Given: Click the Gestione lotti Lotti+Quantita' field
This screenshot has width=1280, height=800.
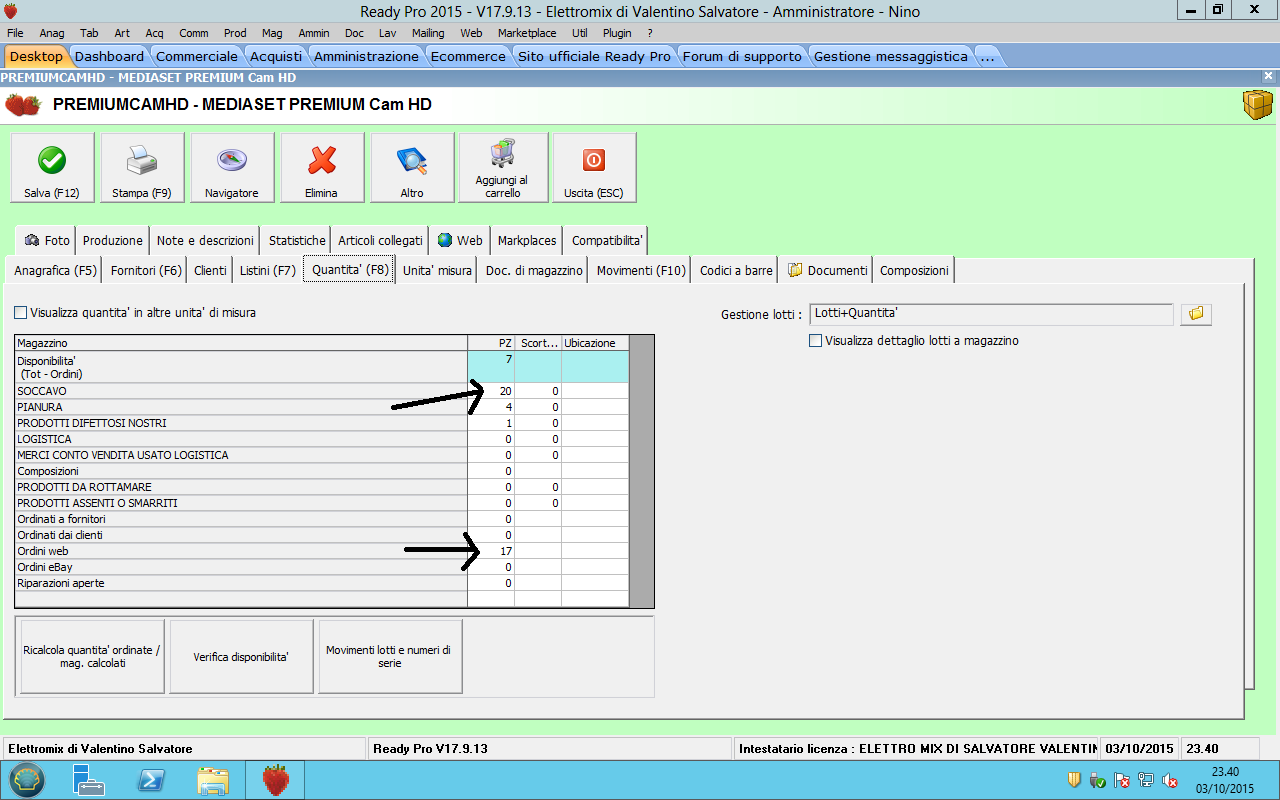Looking at the screenshot, I should click(991, 314).
